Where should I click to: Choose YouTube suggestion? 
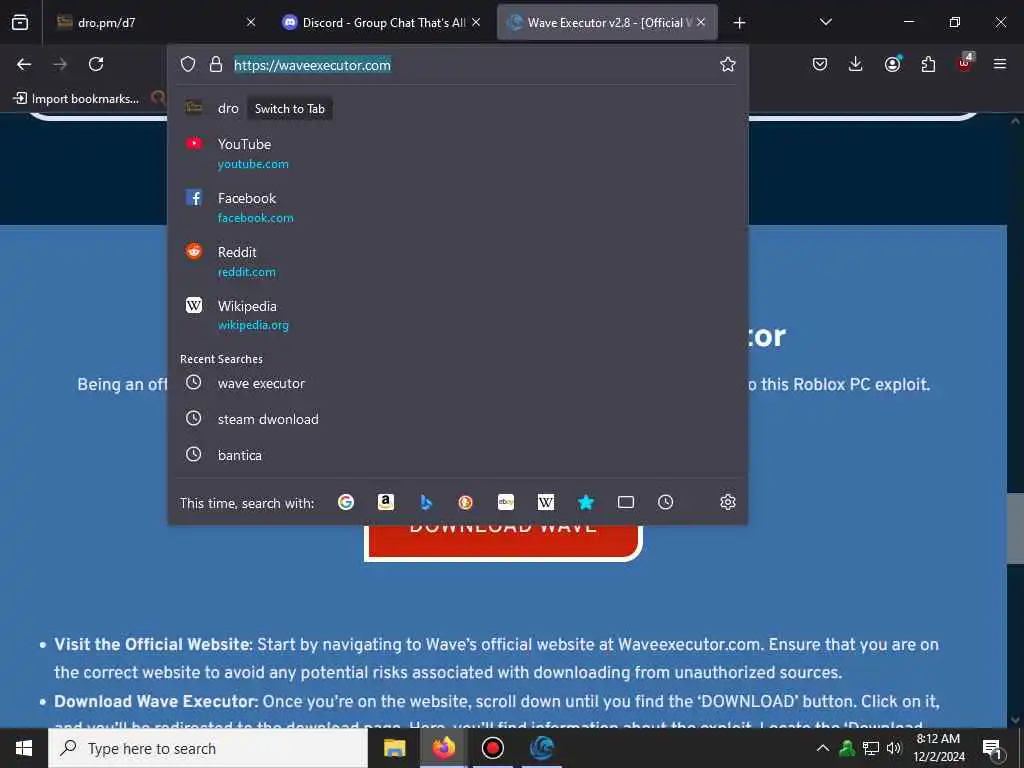click(x=457, y=153)
